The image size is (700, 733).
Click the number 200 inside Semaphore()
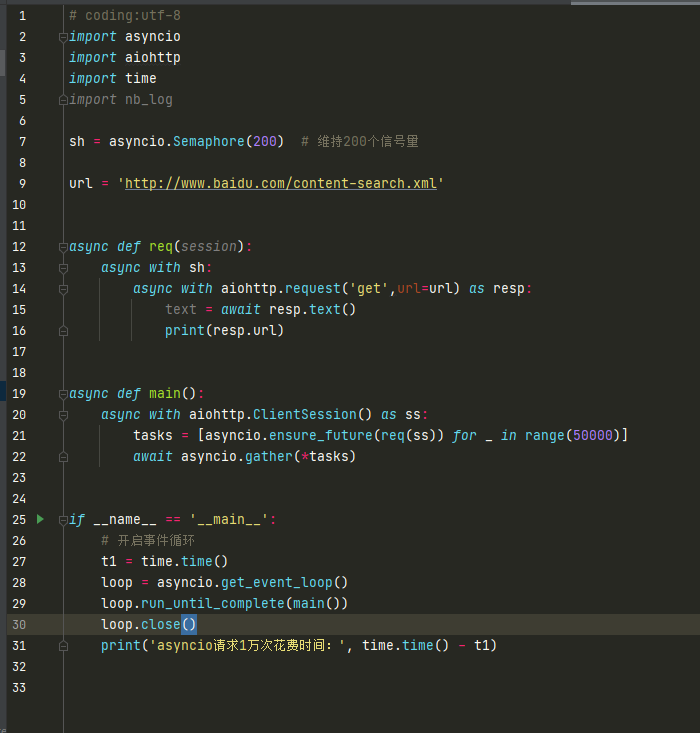coord(265,141)
